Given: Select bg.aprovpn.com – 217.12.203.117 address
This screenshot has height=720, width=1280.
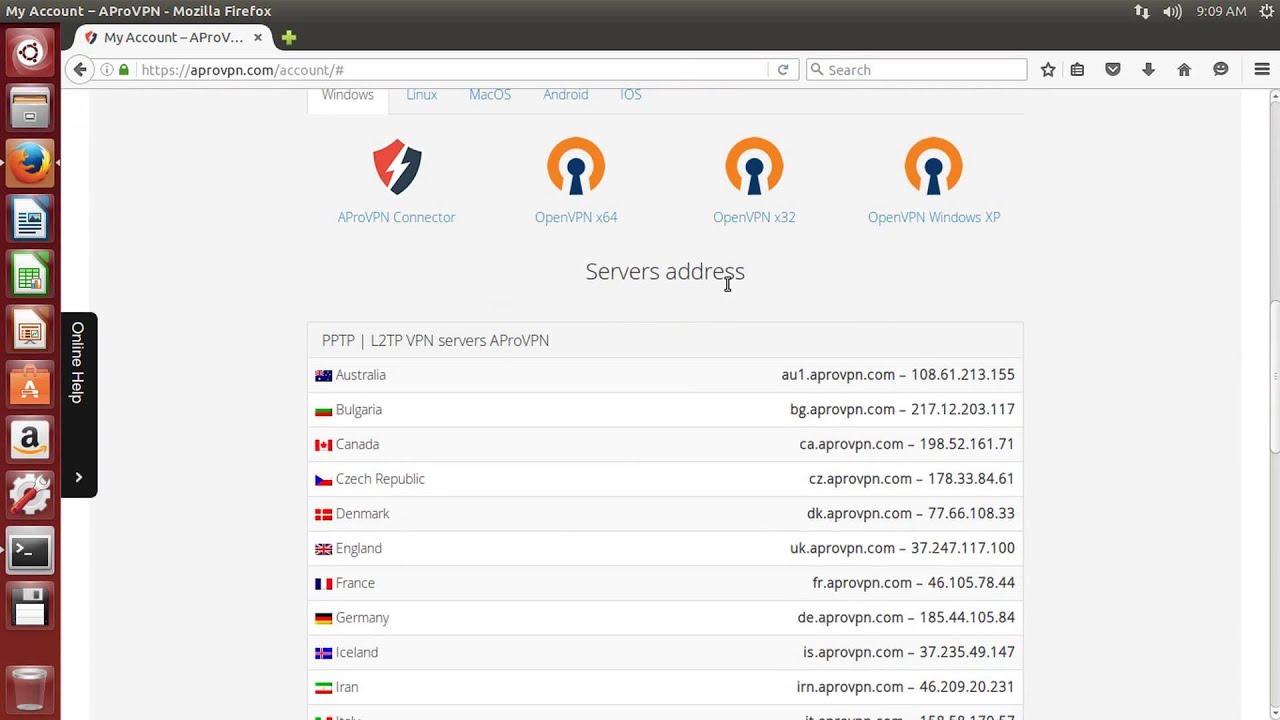Looking at the screenshot, I should (x=902, y=410).
